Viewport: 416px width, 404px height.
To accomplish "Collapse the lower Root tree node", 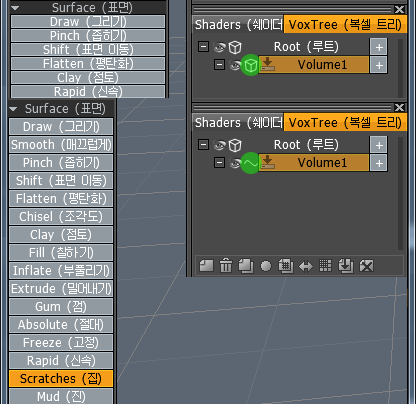I will [203, 145].
